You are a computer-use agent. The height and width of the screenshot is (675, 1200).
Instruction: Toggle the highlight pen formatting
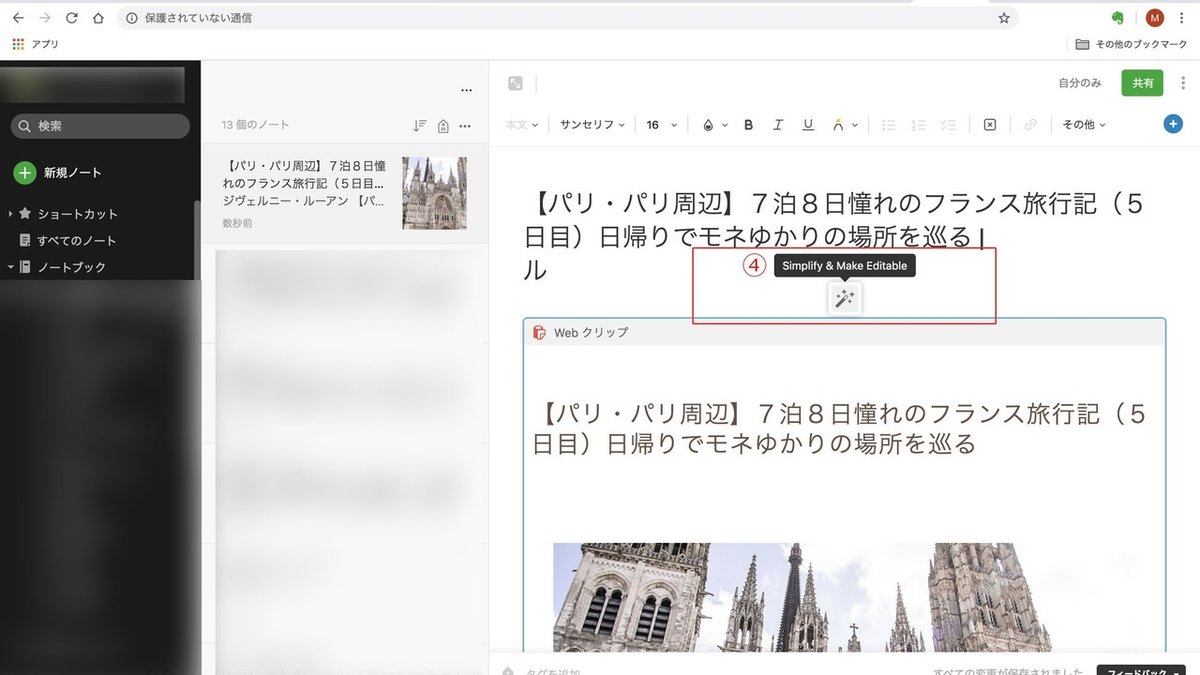pos(840,124)
